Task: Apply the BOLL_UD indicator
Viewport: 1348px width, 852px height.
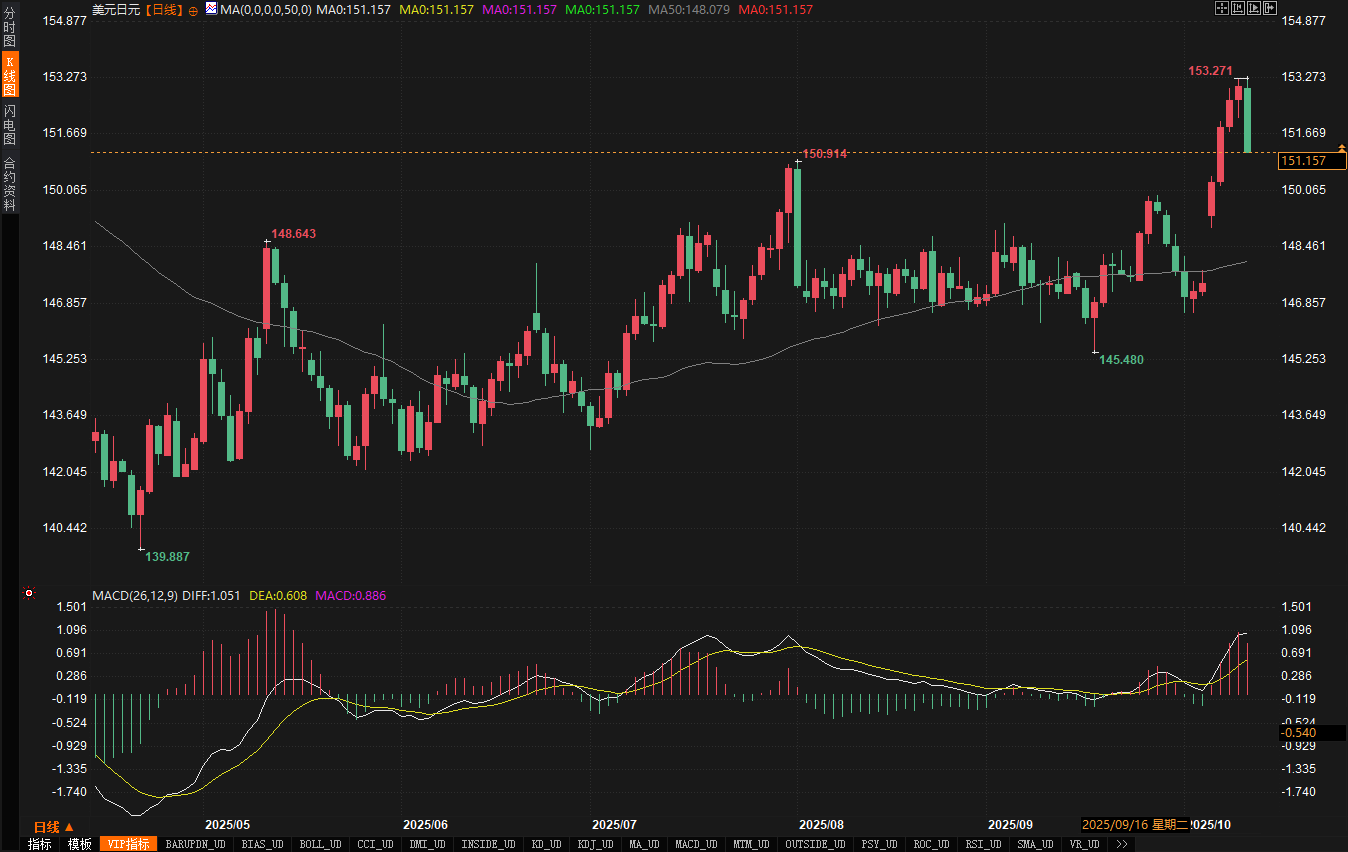Action: pyautogui.click(x=320, y=844)
